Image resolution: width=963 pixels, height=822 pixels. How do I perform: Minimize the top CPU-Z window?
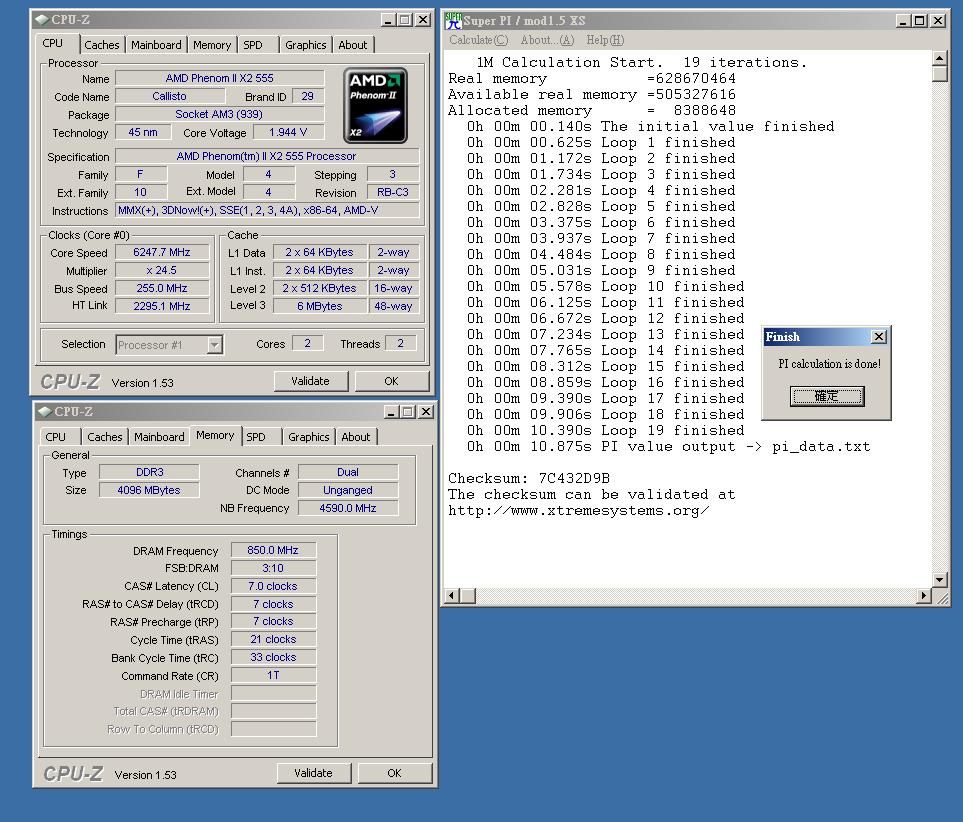(388, 20)
